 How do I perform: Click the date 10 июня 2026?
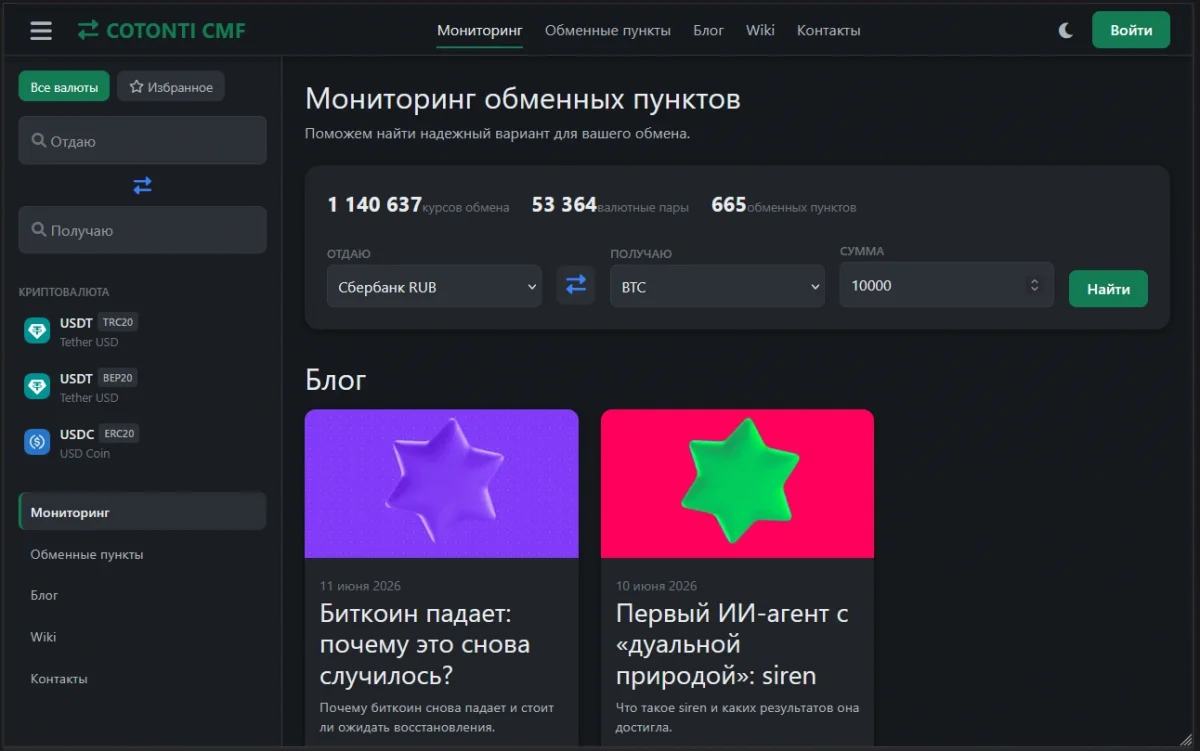point(656,586)
